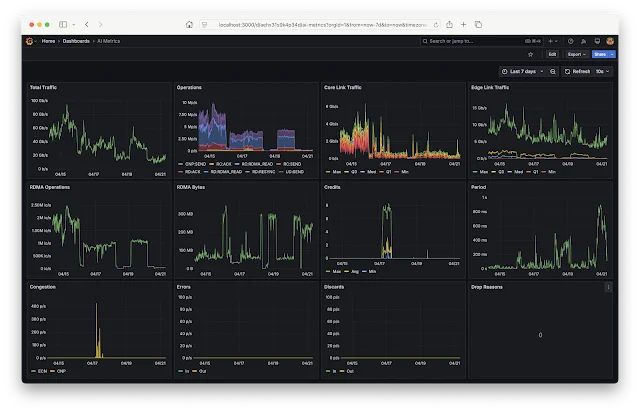Click the Refresh dashboard button
This screenshot has height=412, width=640.
pos(578,71)
